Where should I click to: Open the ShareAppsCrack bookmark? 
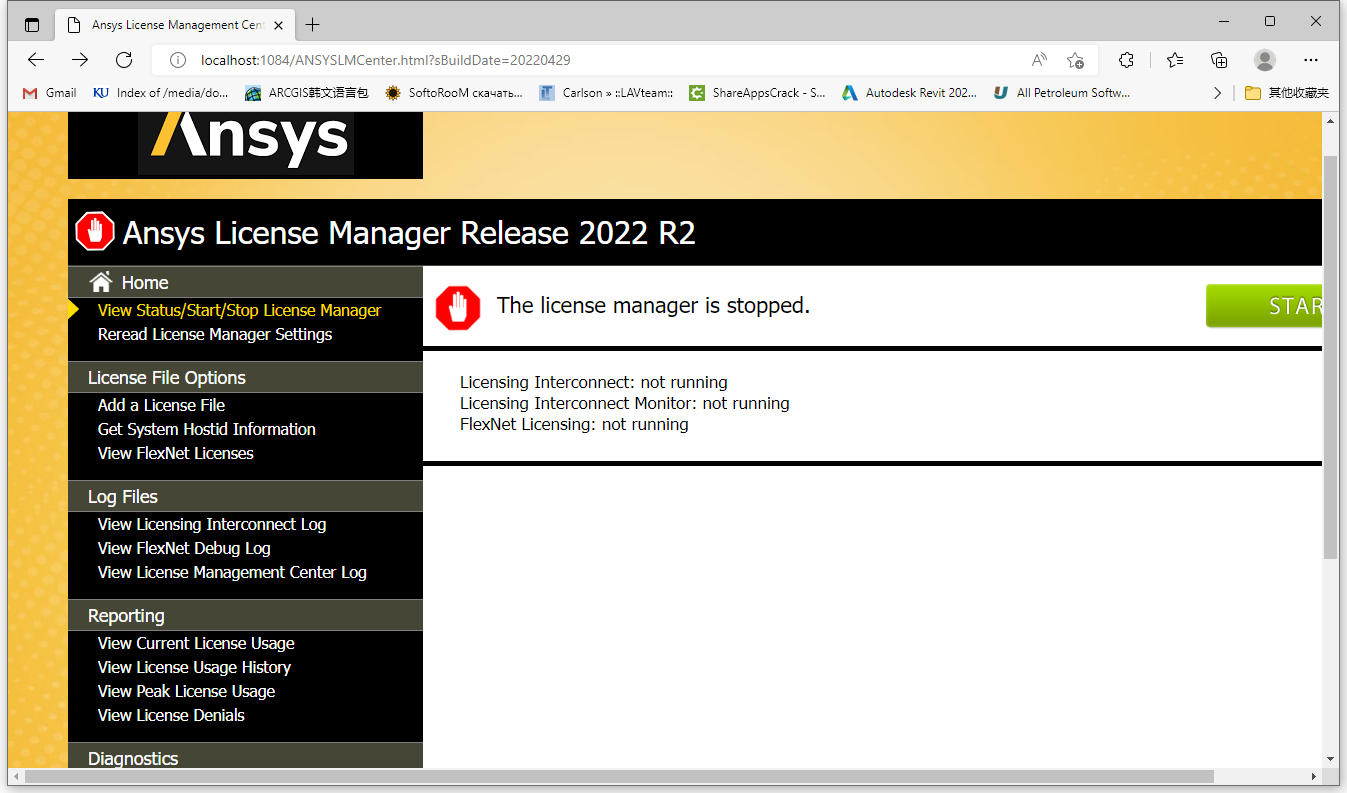[758, 93]
